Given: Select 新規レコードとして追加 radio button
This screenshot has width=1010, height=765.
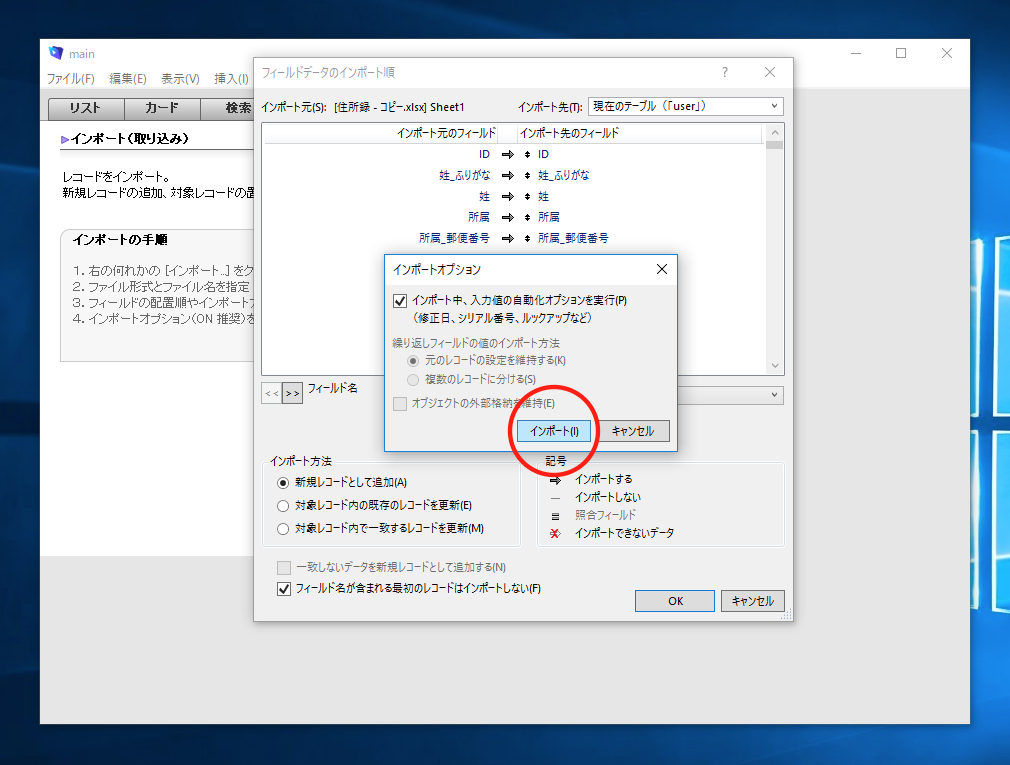Looking at the screenshot, I should (283, 483).
